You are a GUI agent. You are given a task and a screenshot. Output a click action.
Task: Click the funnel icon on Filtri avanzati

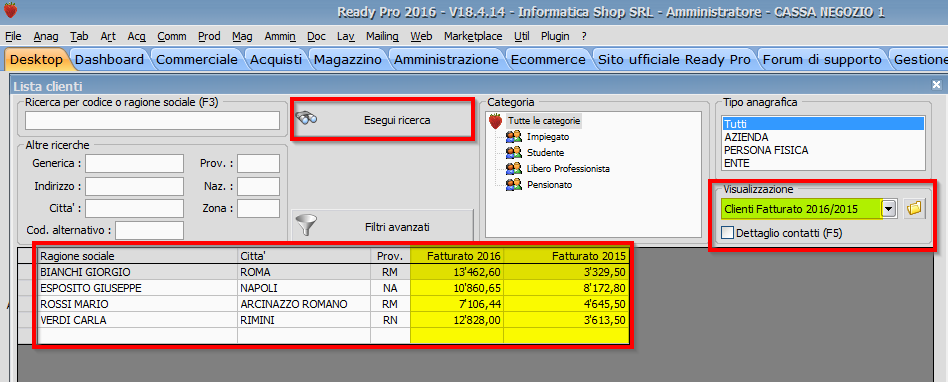(308, 226)
